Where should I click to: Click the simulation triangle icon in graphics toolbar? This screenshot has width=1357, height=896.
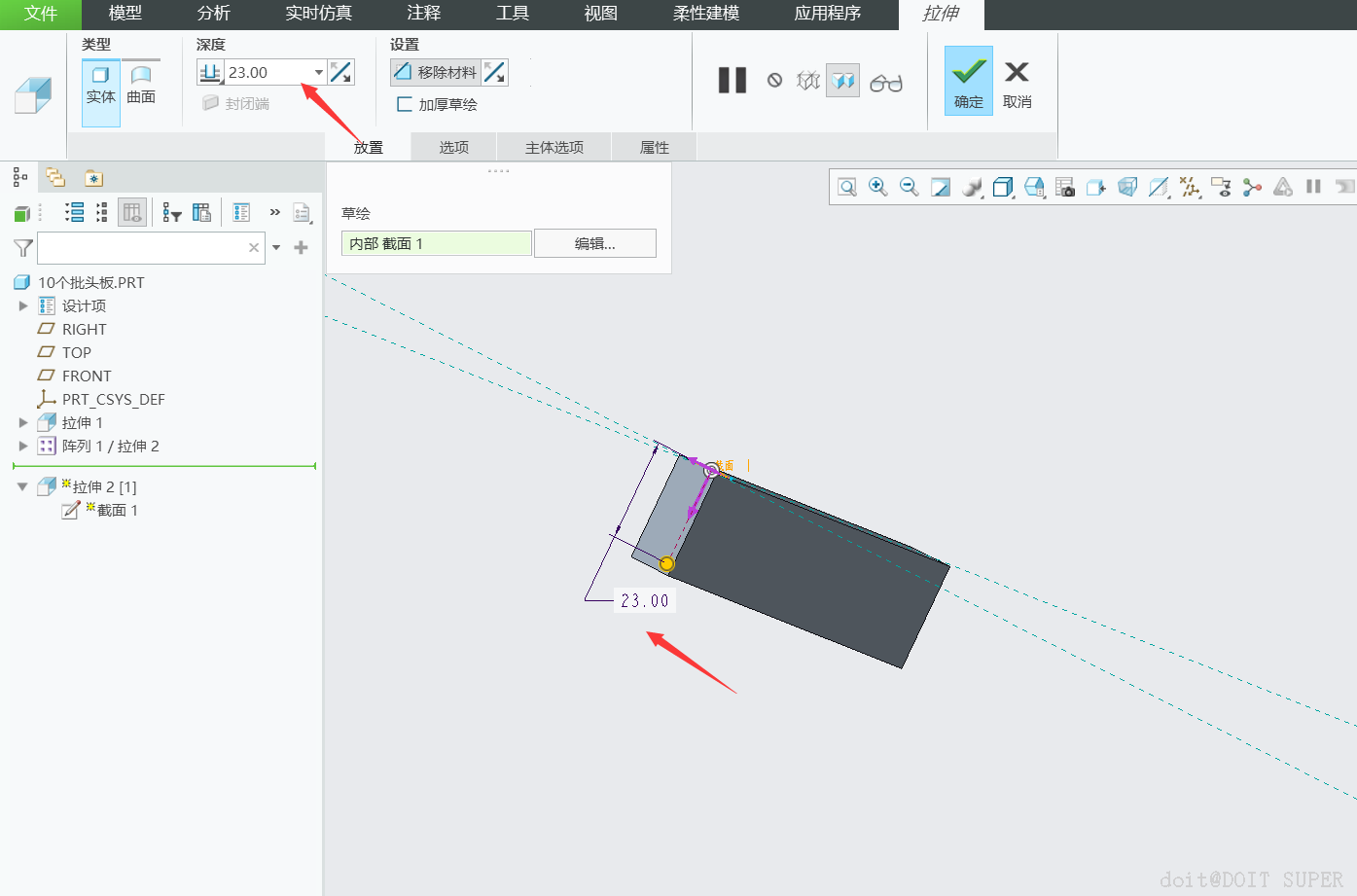coord(1283,187)
